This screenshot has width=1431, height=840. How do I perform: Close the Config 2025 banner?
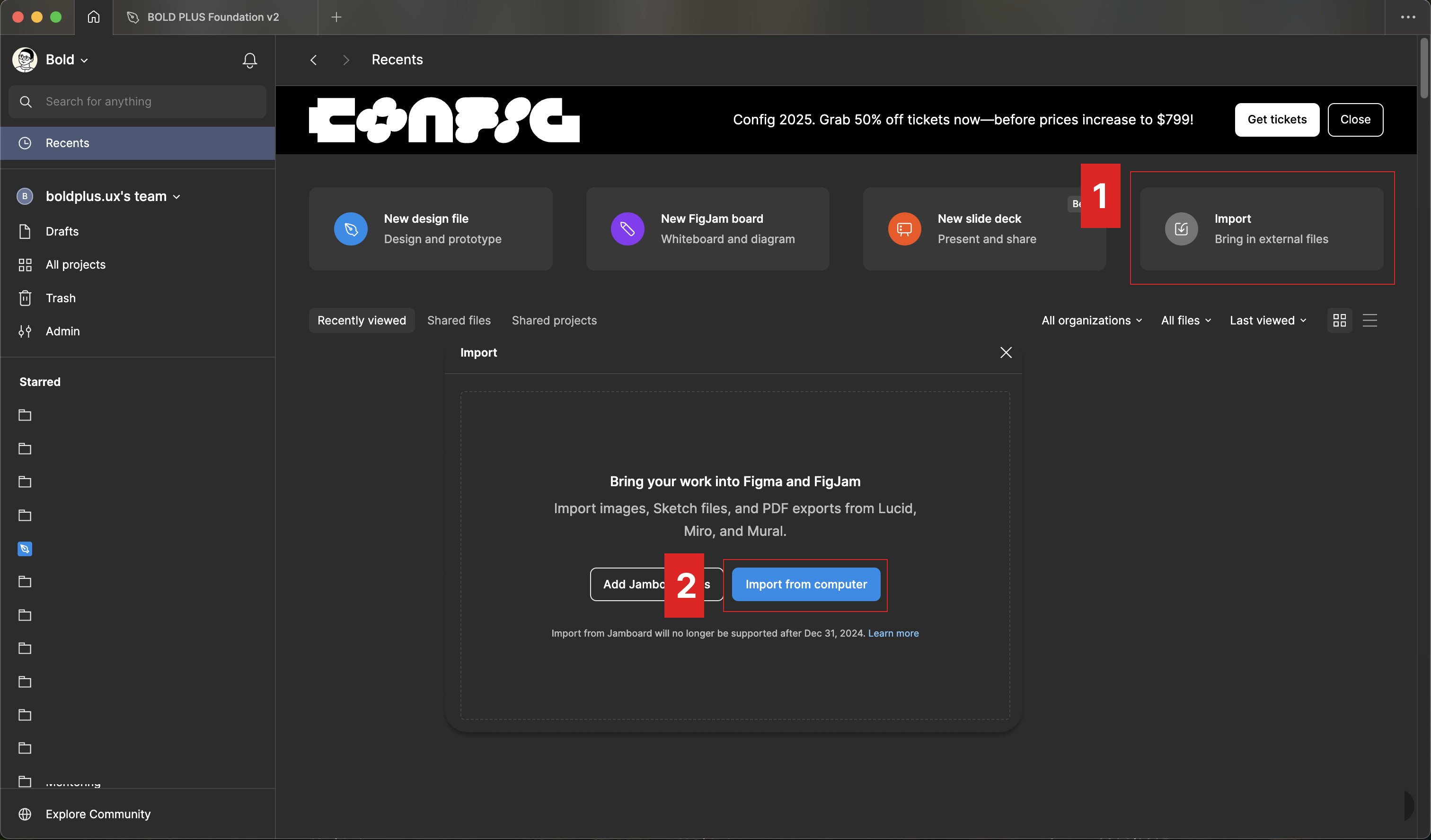[x=1355, y=120]
